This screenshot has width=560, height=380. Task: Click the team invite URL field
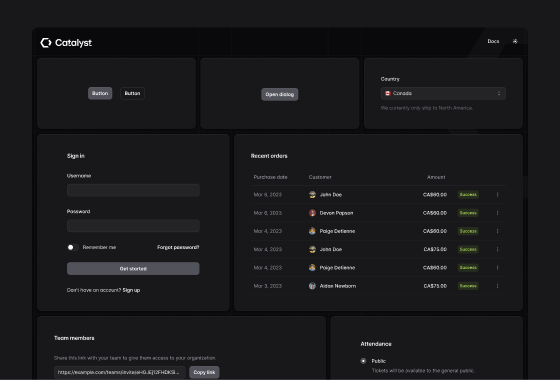click(x=120, y=372)
